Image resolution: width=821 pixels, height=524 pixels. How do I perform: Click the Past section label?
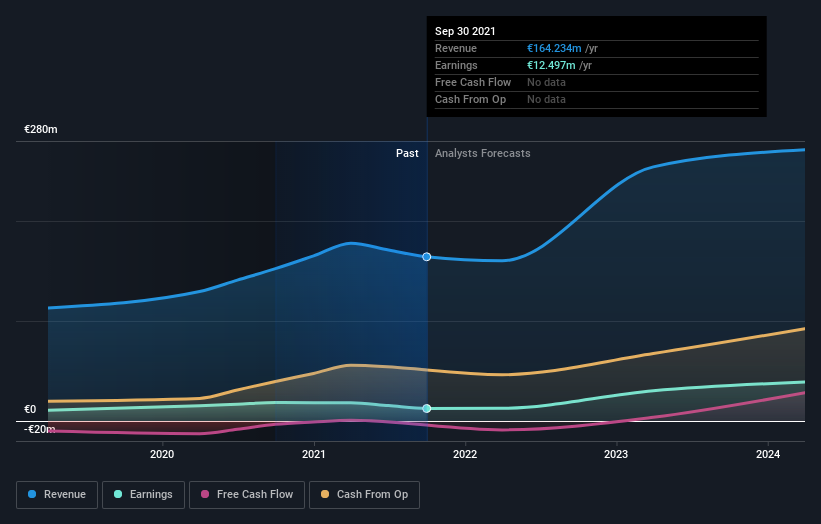[407, 153]
